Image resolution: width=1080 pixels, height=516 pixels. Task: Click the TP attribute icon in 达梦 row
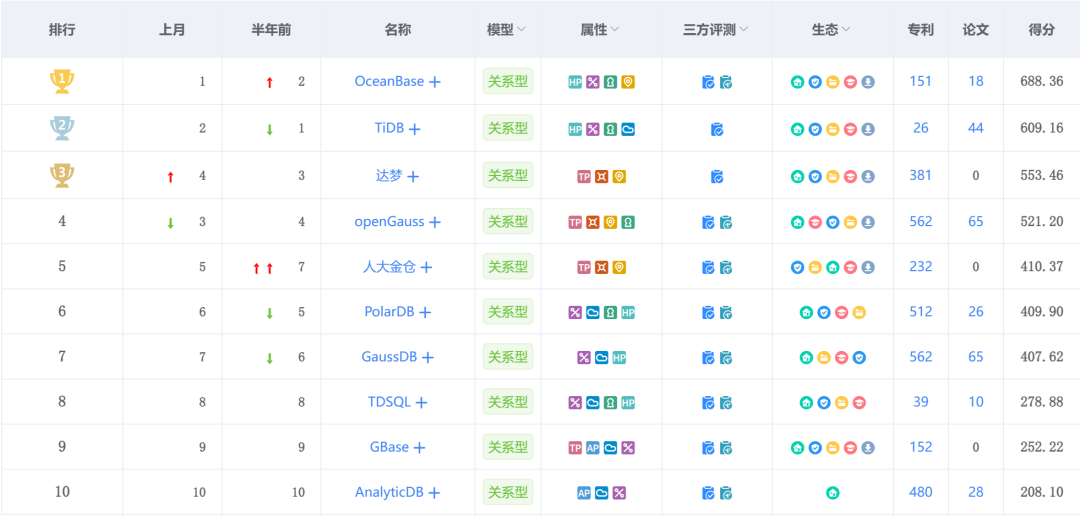tap(583, 176)
